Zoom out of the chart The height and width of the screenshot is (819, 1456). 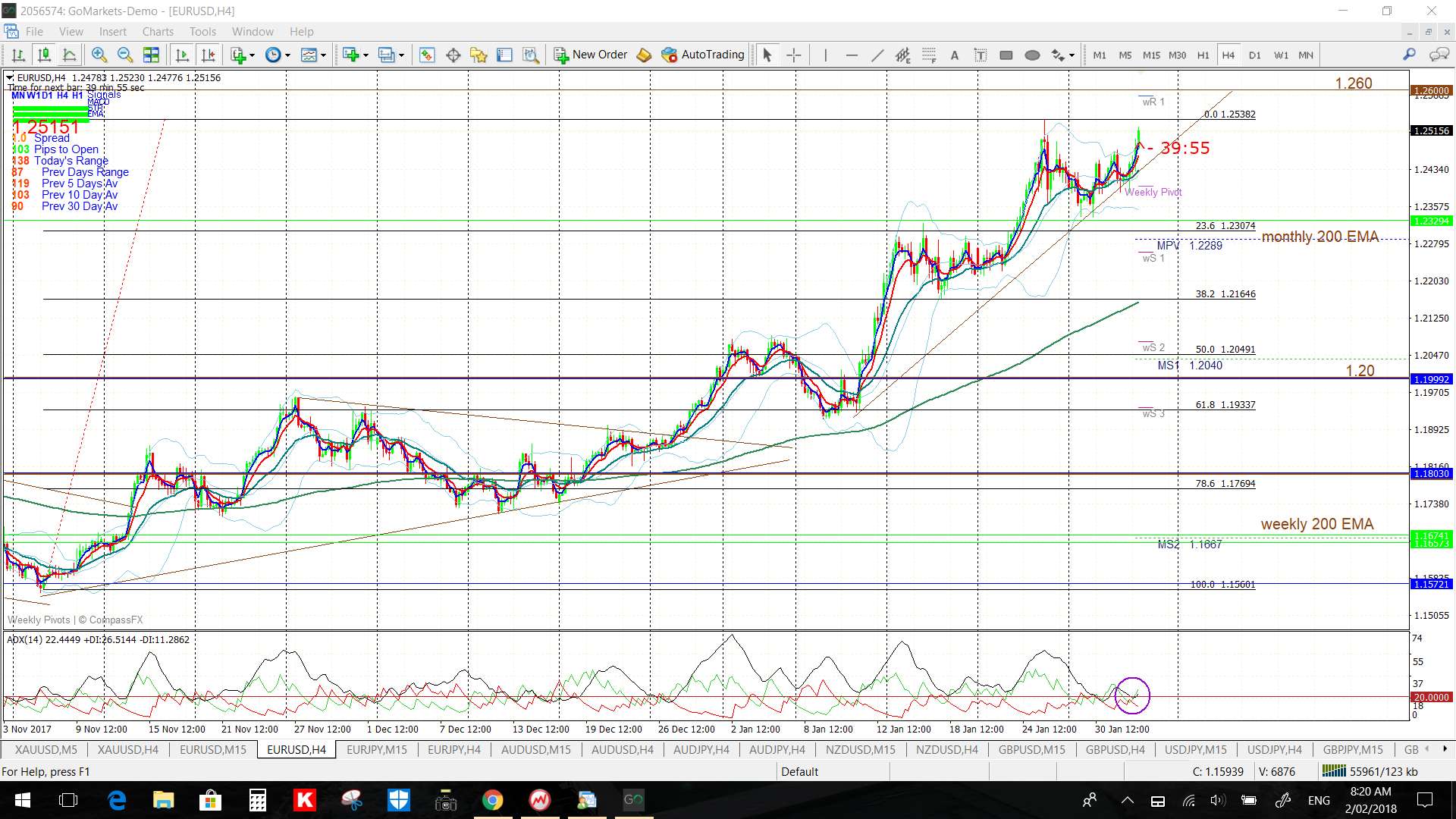(x=125, y=55)
